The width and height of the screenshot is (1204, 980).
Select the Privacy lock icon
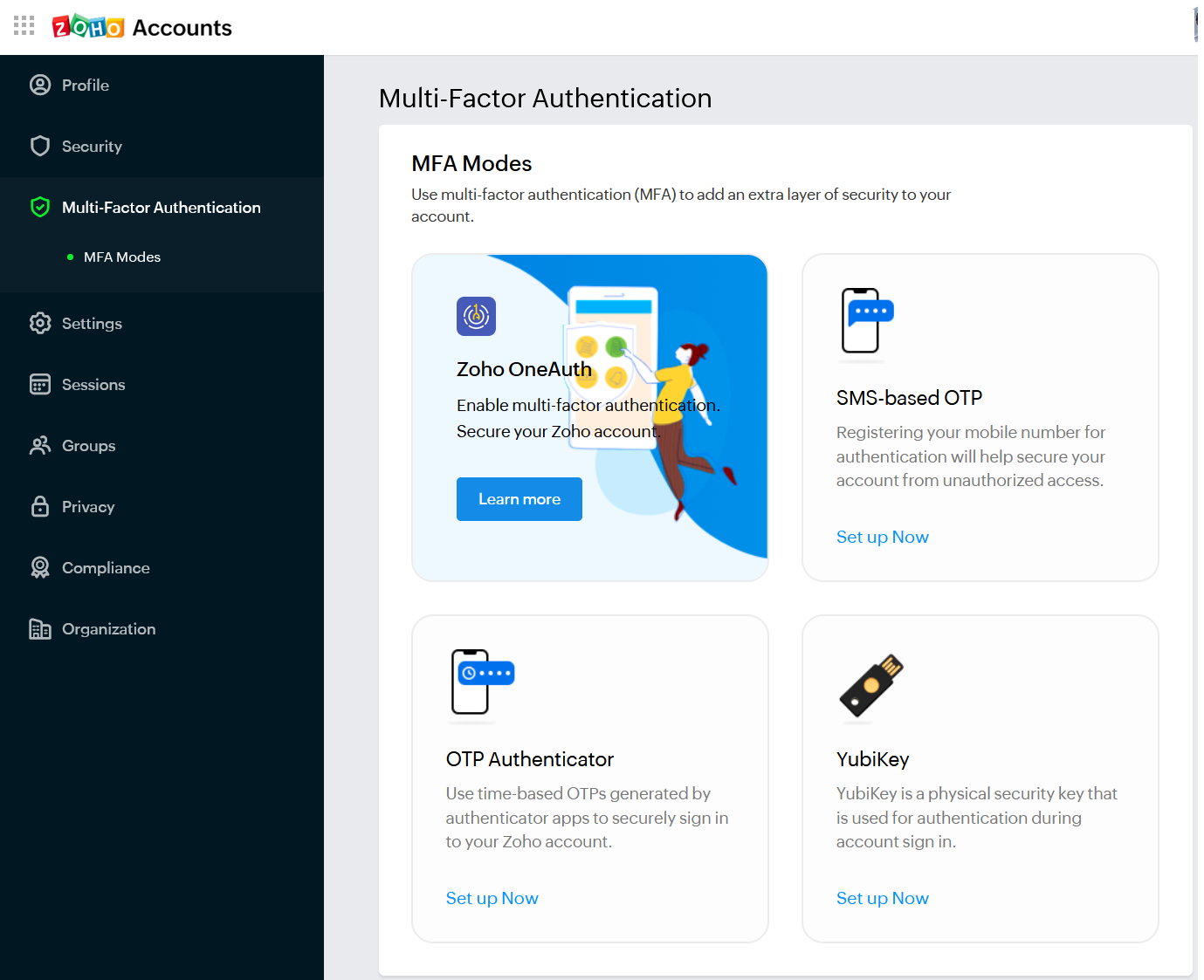click(x=40, y=506)
